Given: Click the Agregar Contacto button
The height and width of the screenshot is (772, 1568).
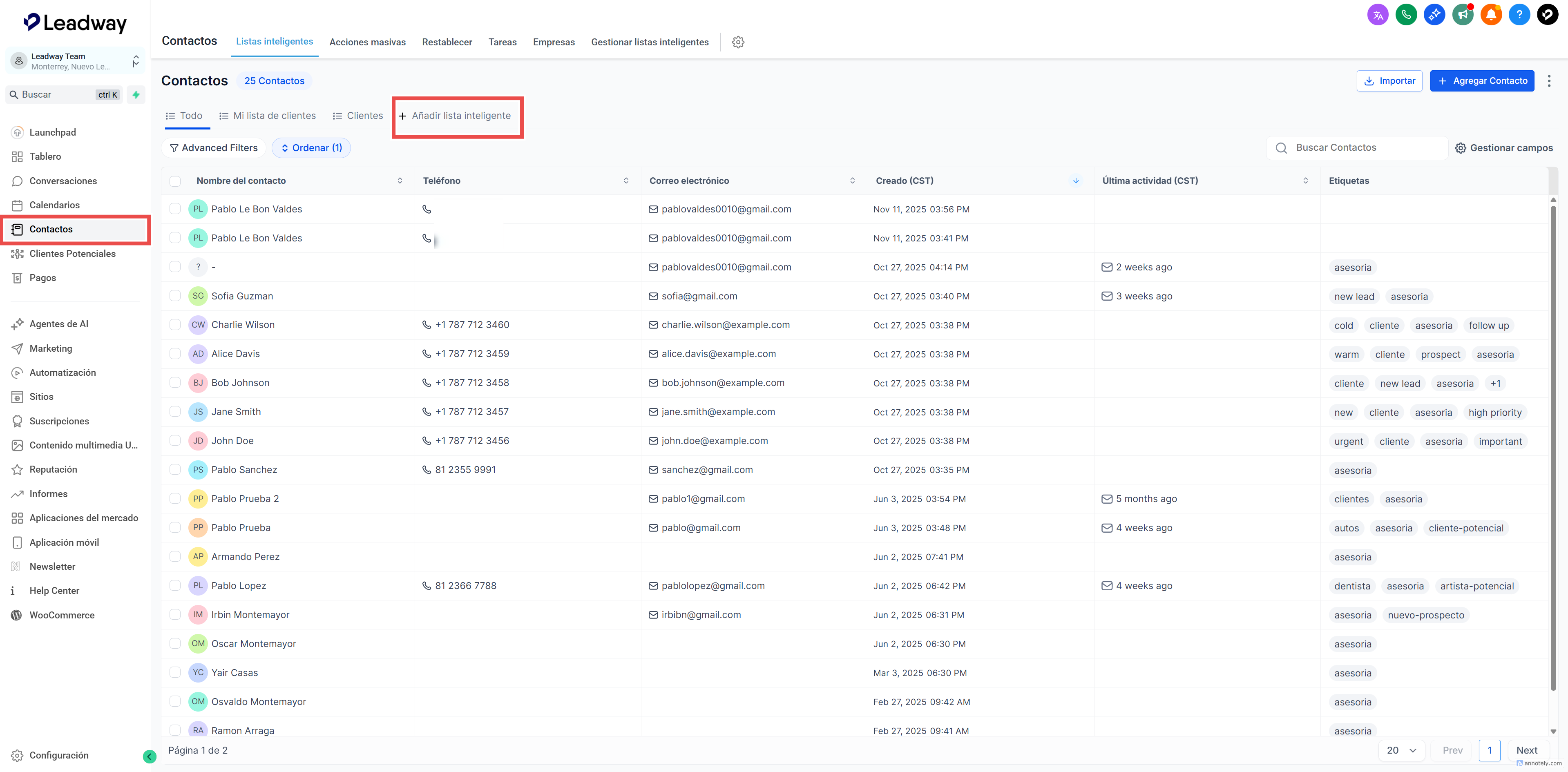Looking at the screenshot, I should [1481, 81].
